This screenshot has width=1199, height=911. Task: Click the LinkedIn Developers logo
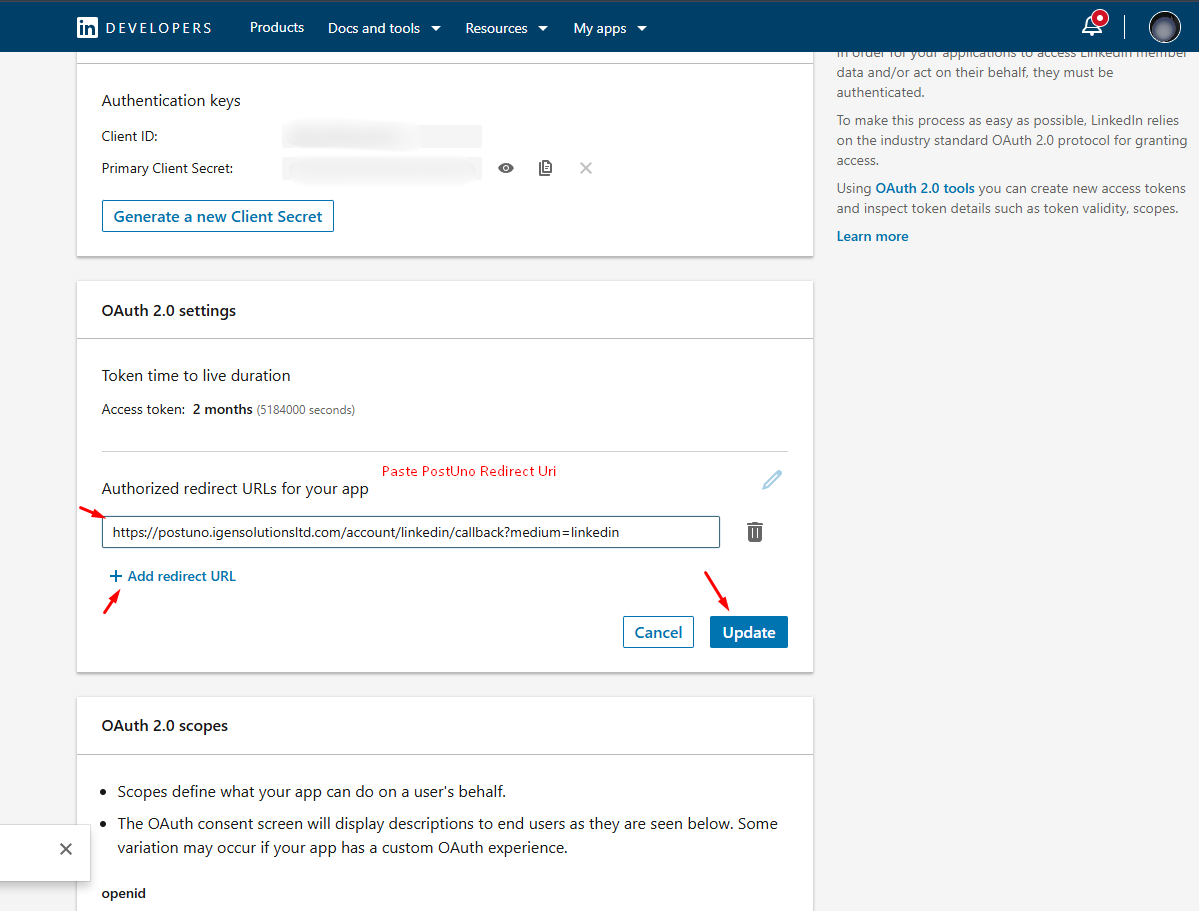[144, 28]
